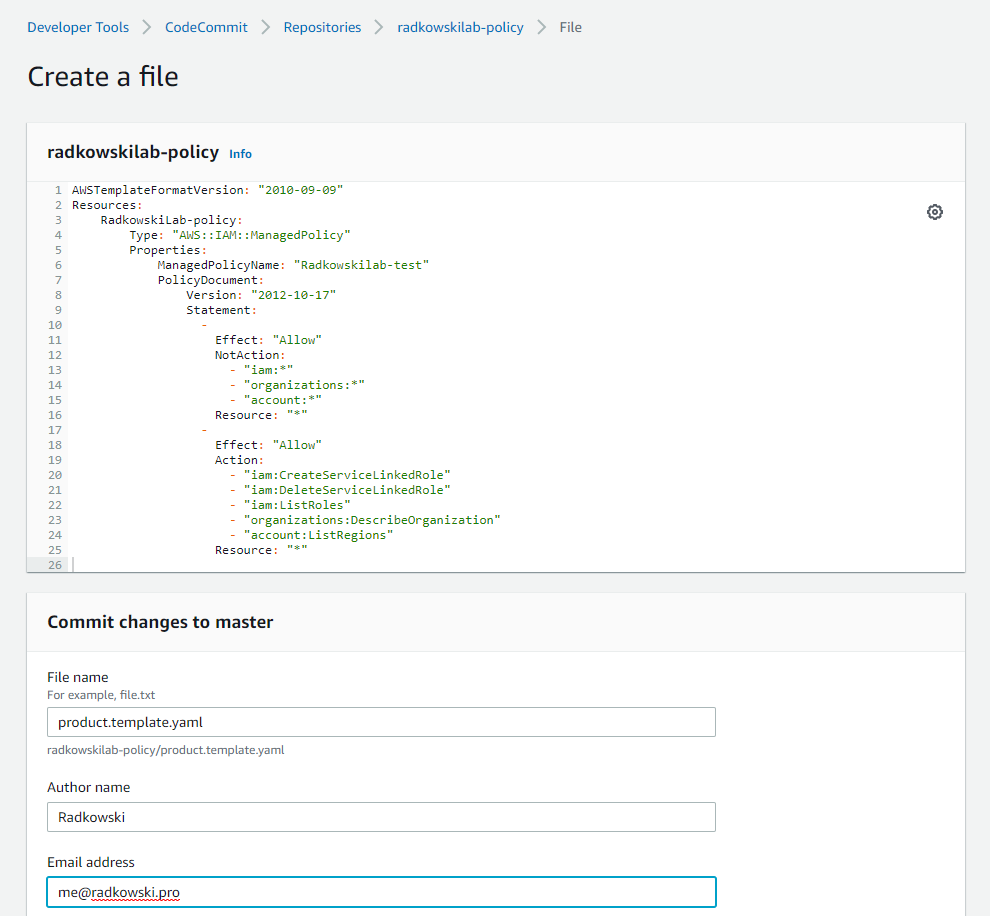Click the "Statement:" line in the editor
The height and width of the screenshot is (916, 990).
point(221,311)
